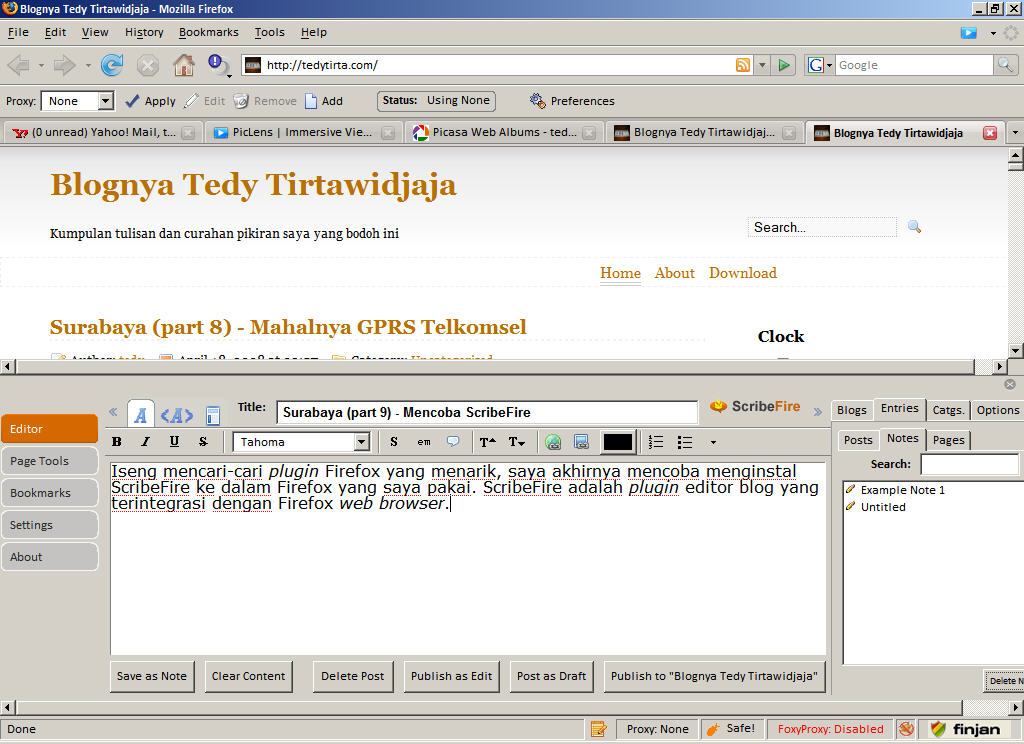Open the Blogs tab in ScribeFire
This screenshot has height=744, width=1024.
point(852,410)
